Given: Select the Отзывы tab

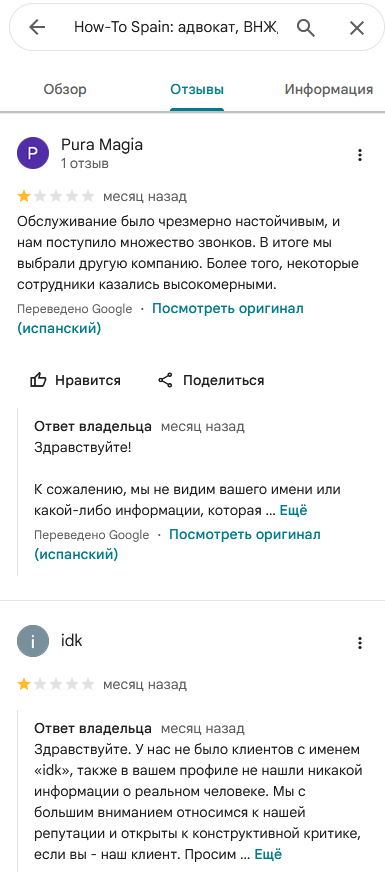Looking at the screenshot, I should (x=197, y=89).
